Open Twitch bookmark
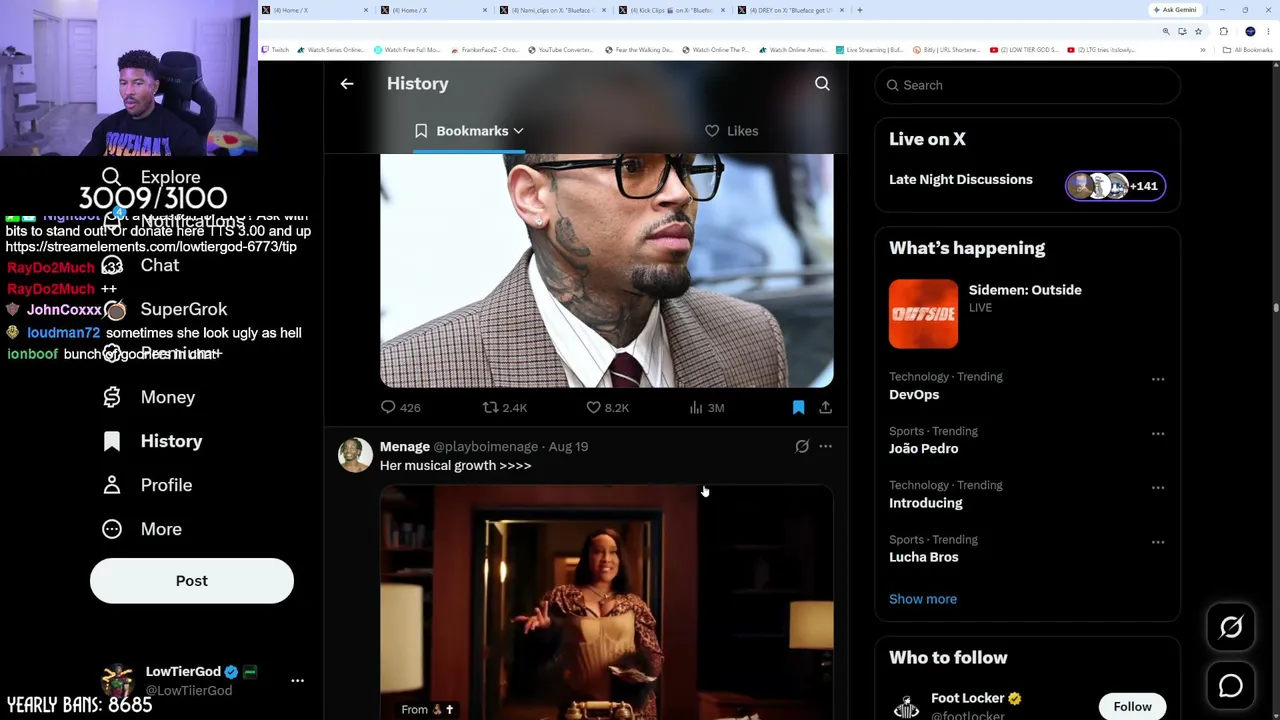Viewport: 1280px width, 720px height. 275,50
